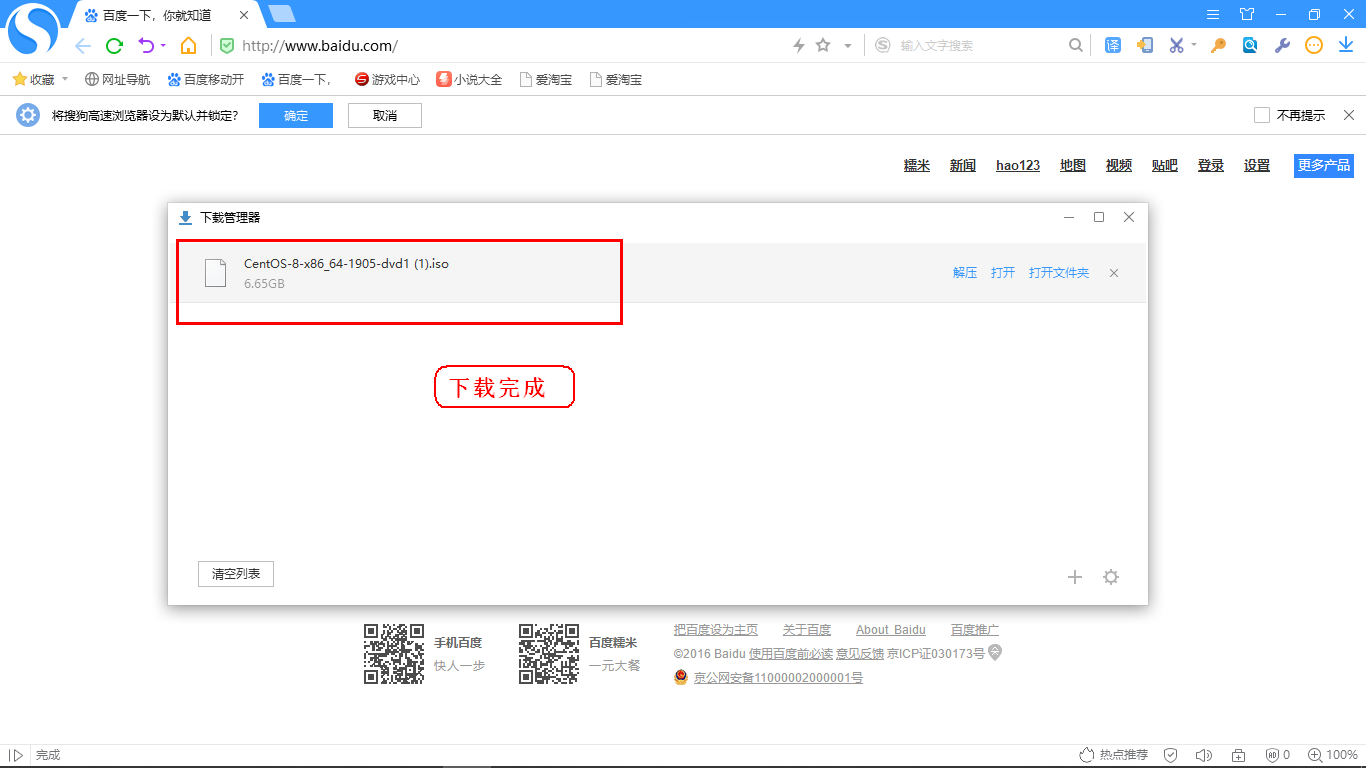Image resolution: width=1366 pixels, height=768 pixels.
Task: Close the default browser prompt bar
Action: coord(1349,115)
